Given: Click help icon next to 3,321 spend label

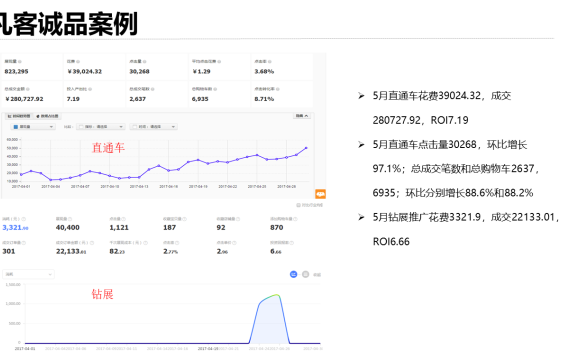Looking at the screenshot, I should pyautogui.click(x=24, y=219).
